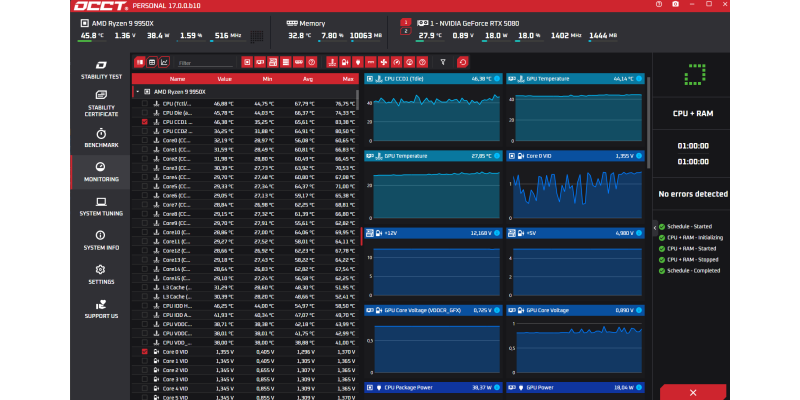Open the Settings page
This screenshot has width=800, height=400.
coord(101,275)
